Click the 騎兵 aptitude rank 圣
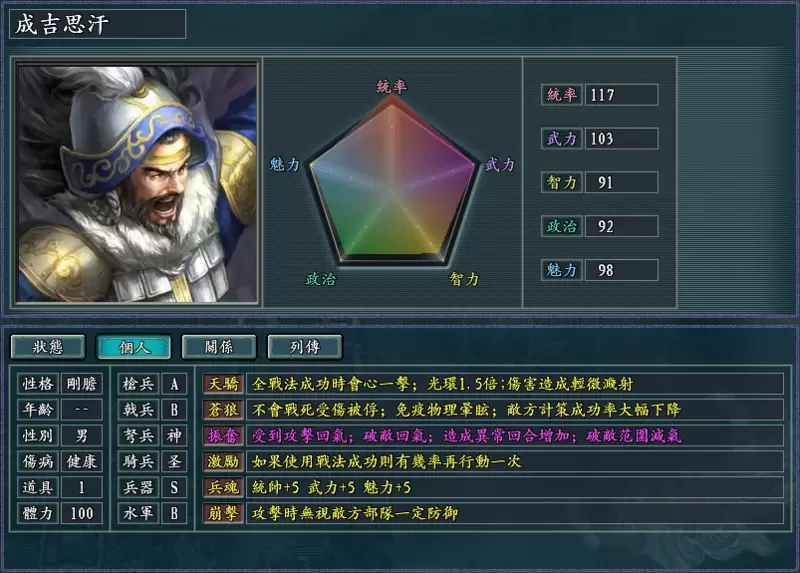 pos(174,461)
